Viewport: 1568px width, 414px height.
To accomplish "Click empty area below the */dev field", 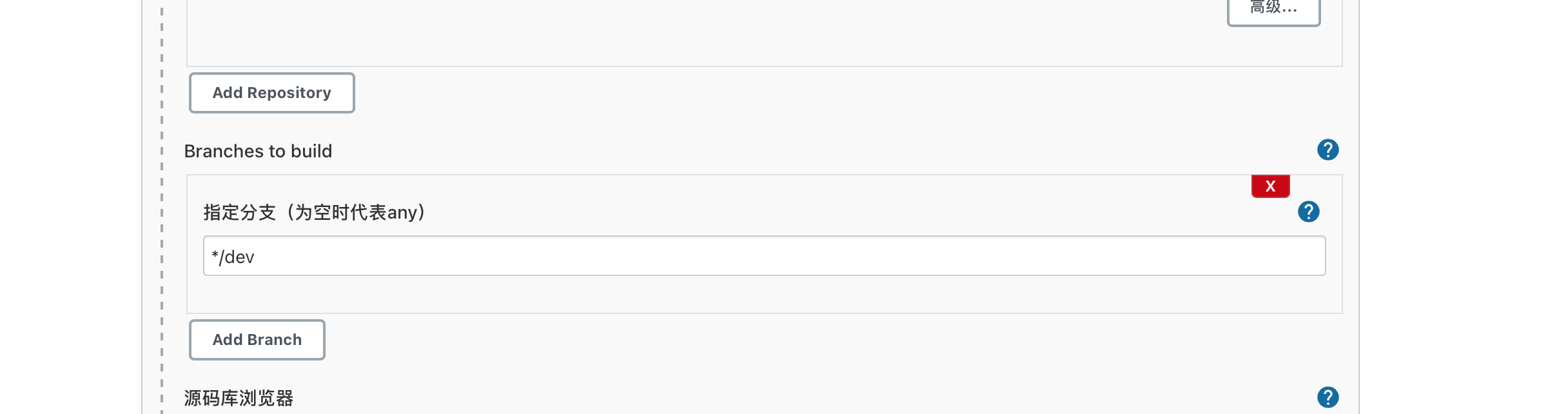I will 764,294.
